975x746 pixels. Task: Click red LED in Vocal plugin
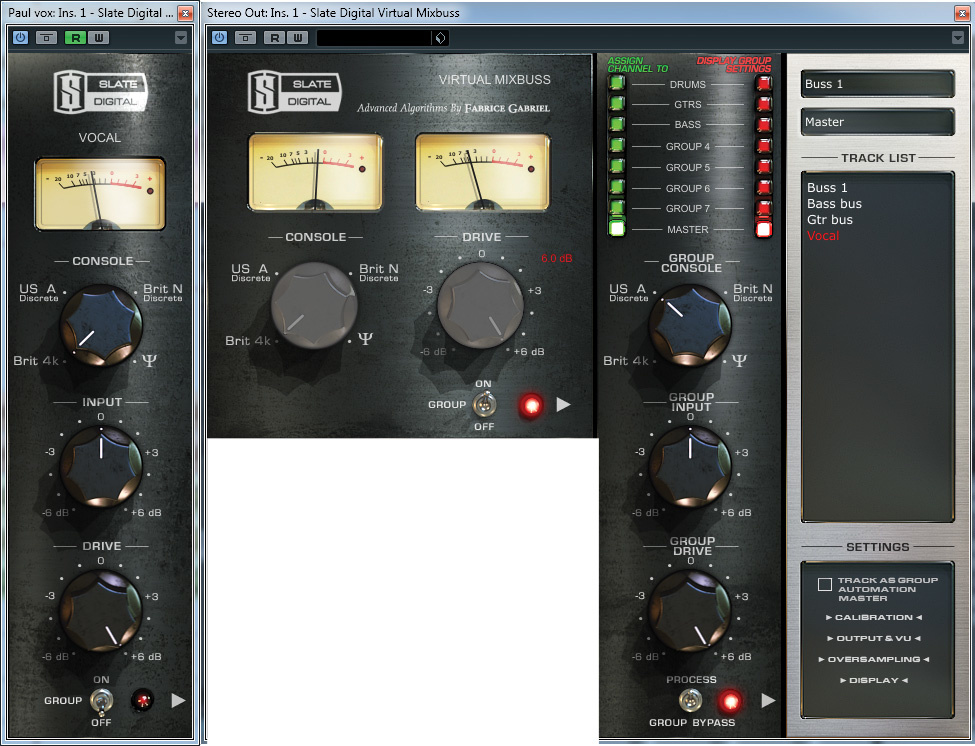click(x=142, y=701)
